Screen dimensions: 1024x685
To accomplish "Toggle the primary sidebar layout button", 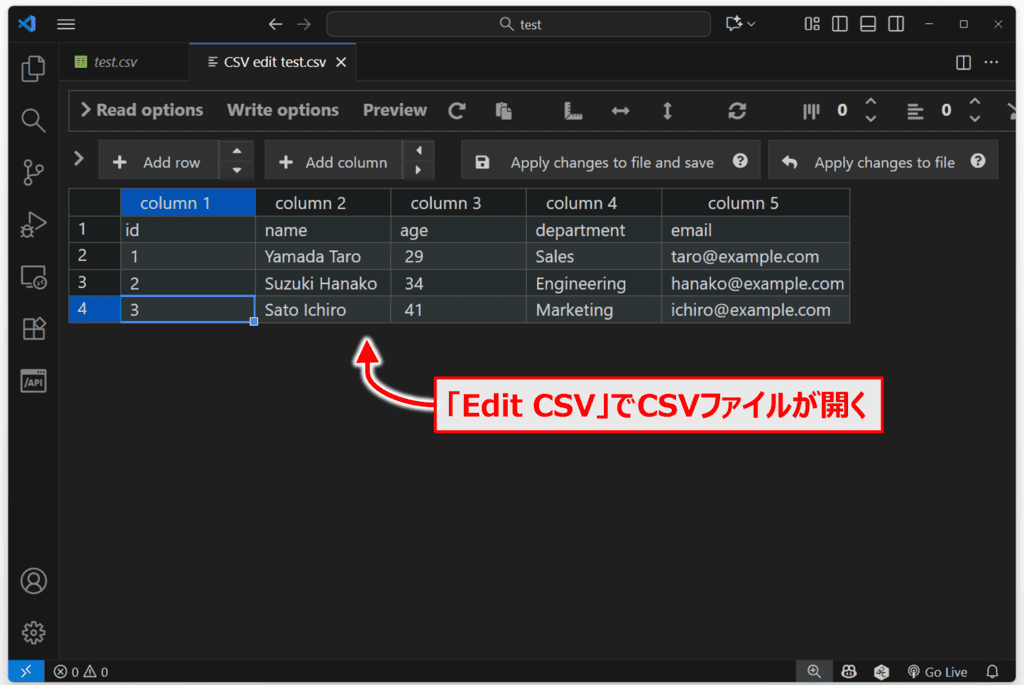I will point(840,24).
